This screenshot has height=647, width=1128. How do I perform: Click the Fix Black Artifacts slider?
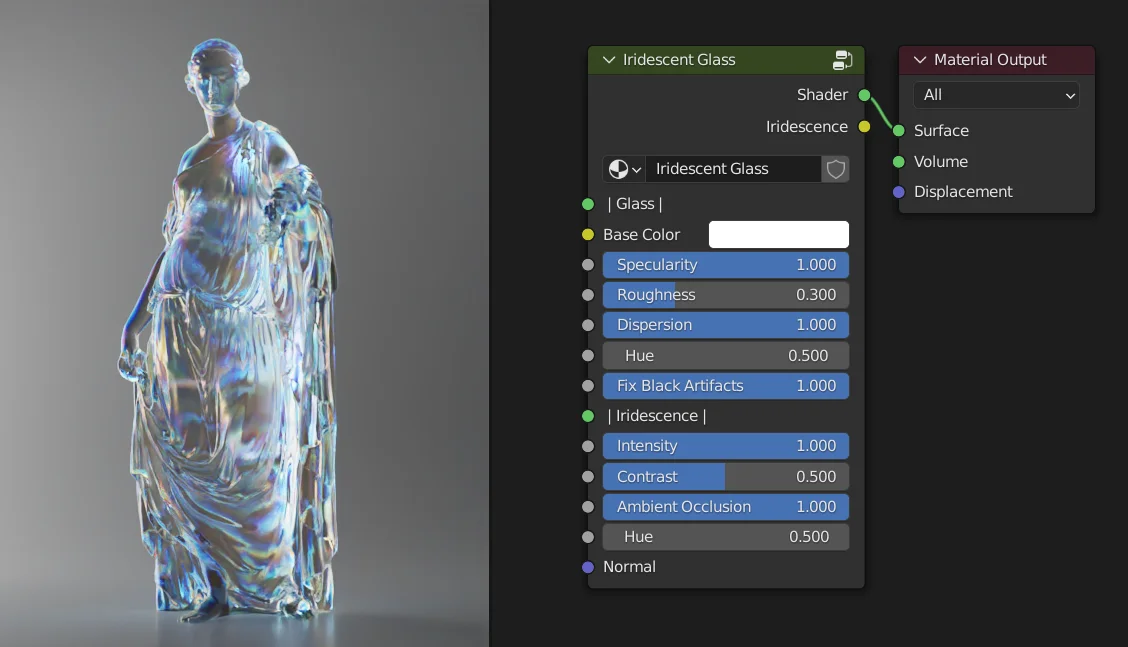[x=725, y=385]
